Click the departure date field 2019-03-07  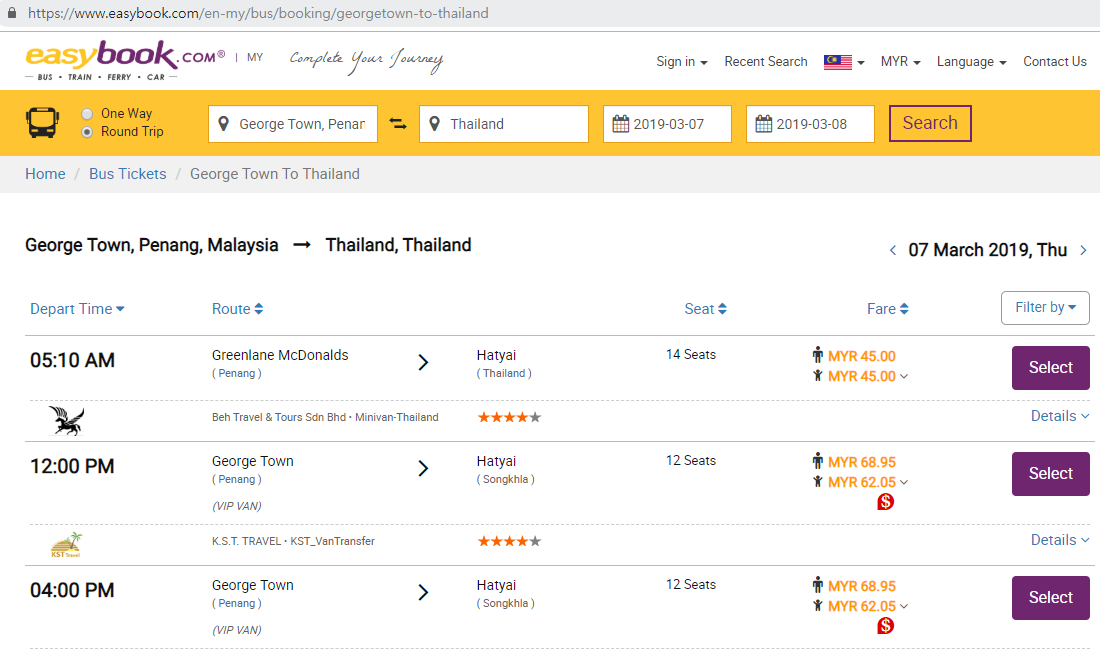click(x=667, y=124)
